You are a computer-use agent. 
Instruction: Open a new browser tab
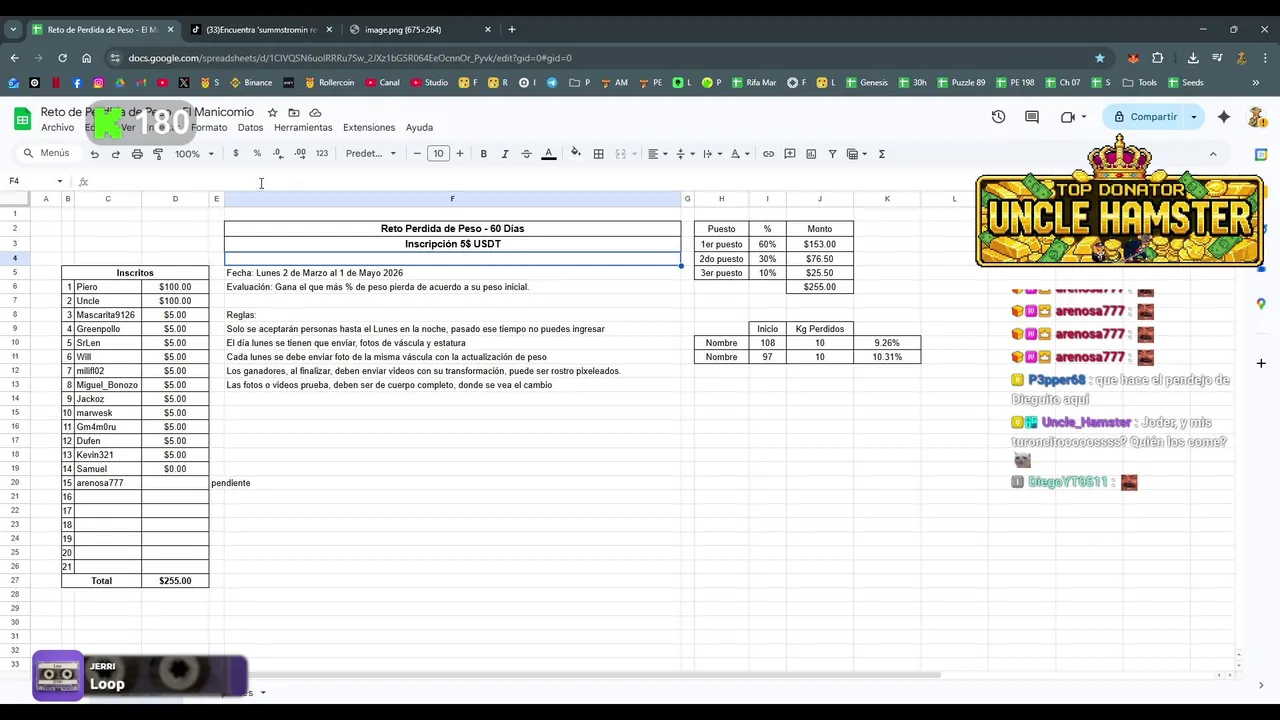tap(512, 30)
